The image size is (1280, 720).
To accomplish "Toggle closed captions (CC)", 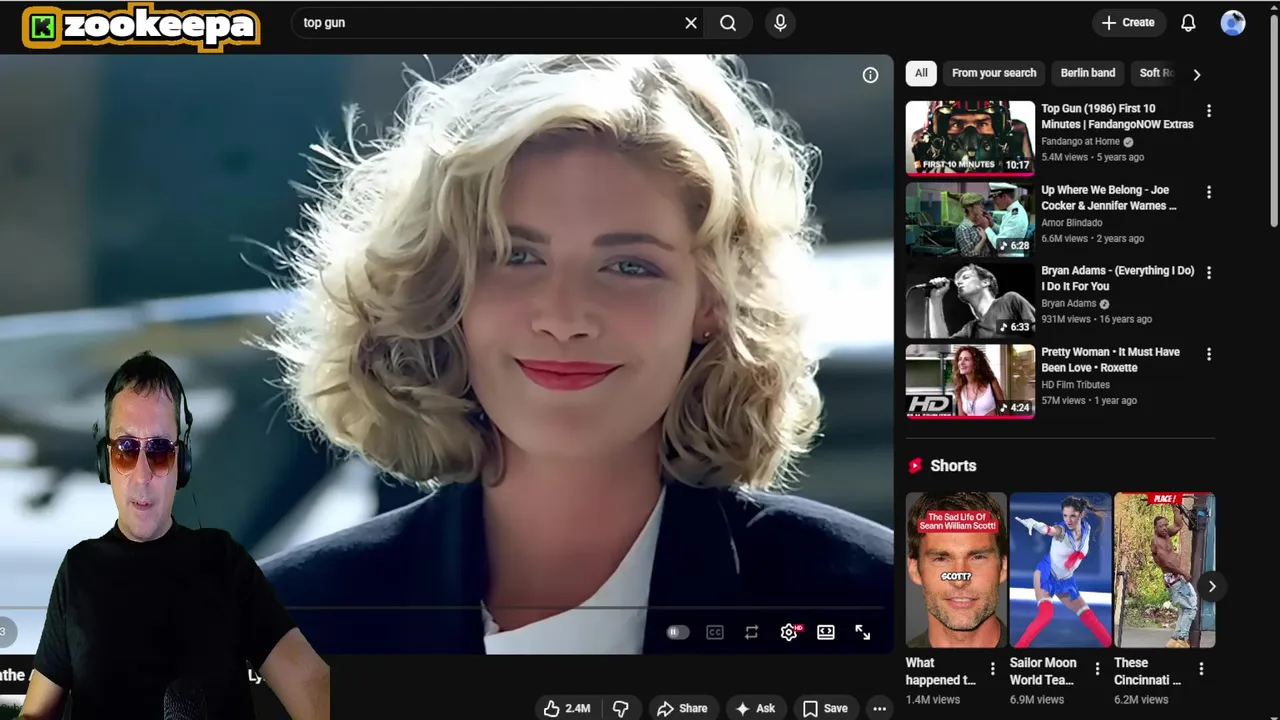I will (x=714, y=632).
